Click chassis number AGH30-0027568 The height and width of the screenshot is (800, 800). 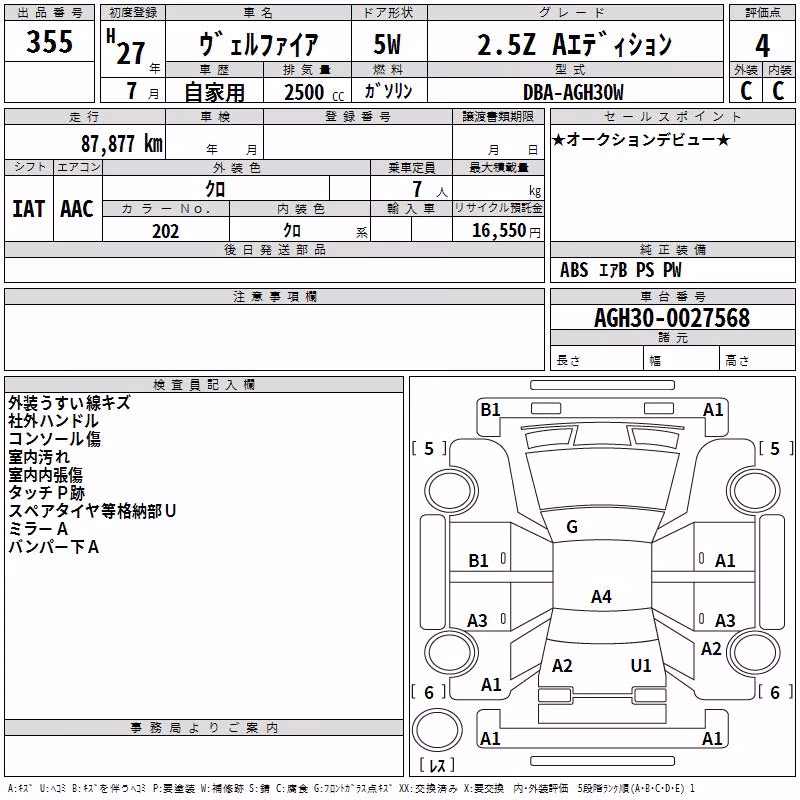pos(672,318)
